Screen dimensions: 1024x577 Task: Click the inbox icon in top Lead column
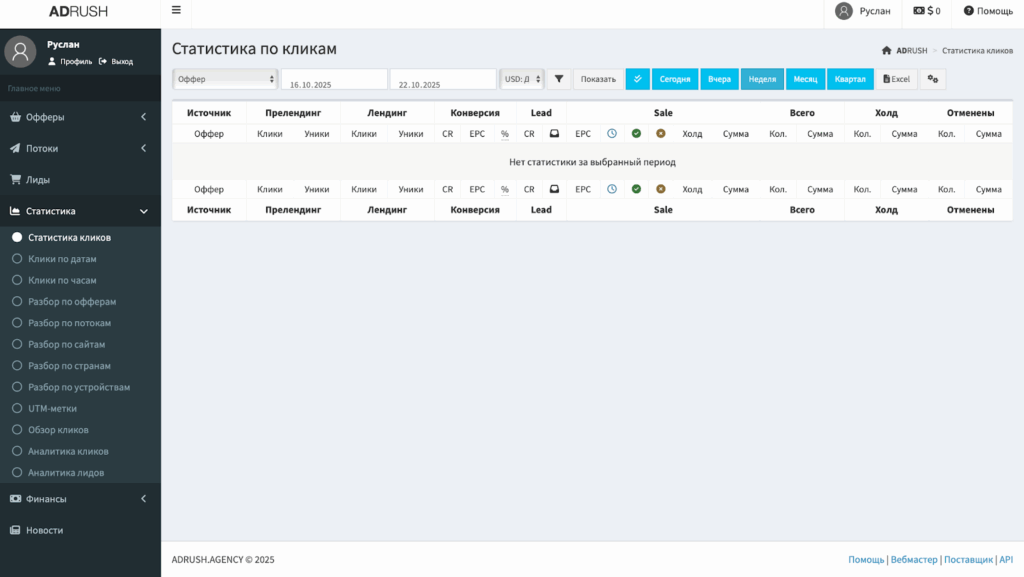tap(554, 133)
